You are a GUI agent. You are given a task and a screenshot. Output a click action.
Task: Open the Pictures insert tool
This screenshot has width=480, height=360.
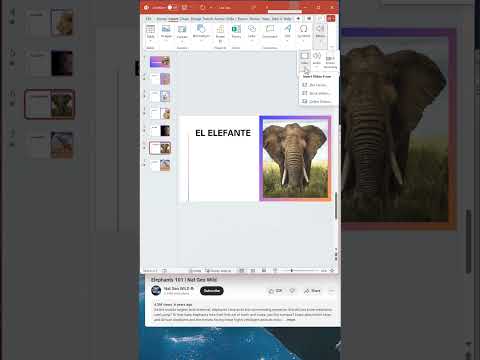[x=166, y=32]
